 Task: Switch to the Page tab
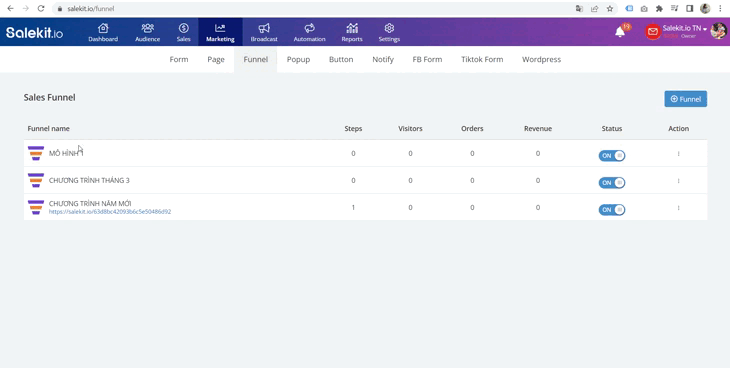tap(216, 59)
